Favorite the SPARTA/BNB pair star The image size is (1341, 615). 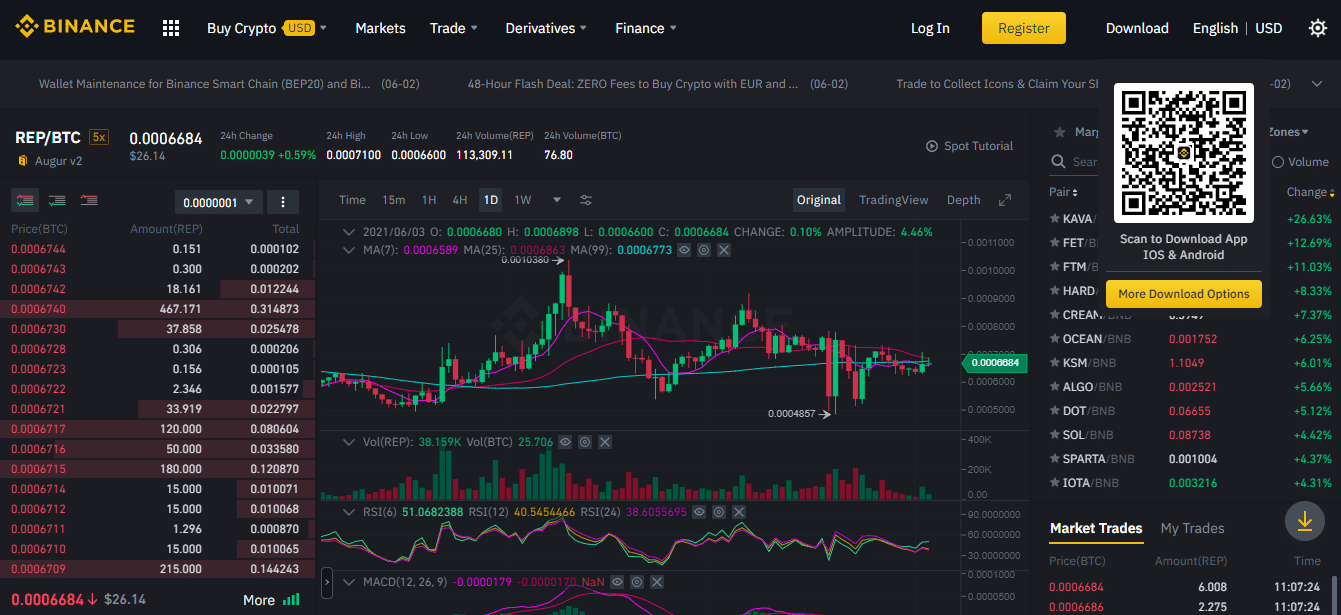point(1054,458)
